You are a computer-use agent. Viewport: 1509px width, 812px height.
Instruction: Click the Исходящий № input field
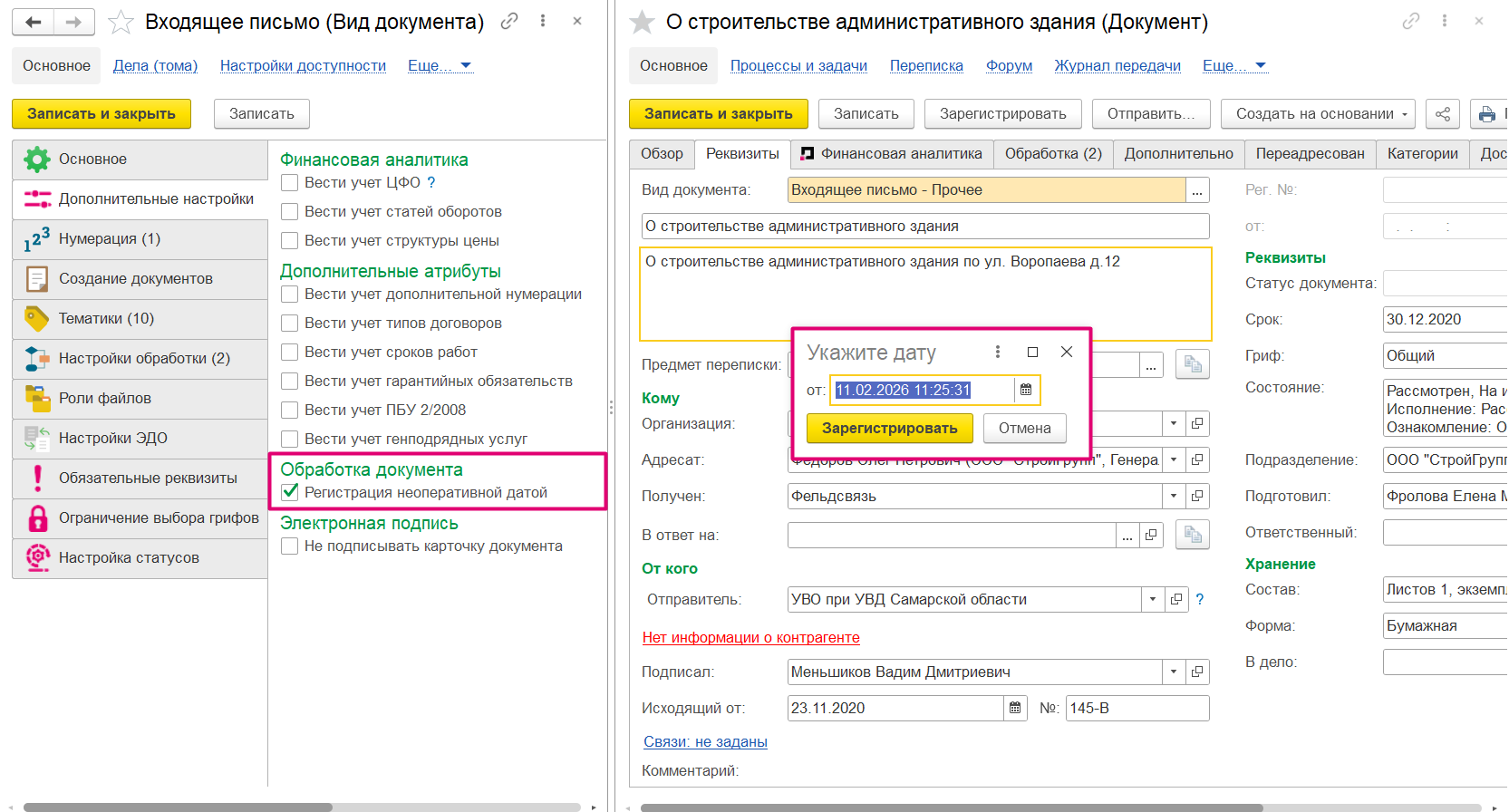click(x=1137, y=708)
